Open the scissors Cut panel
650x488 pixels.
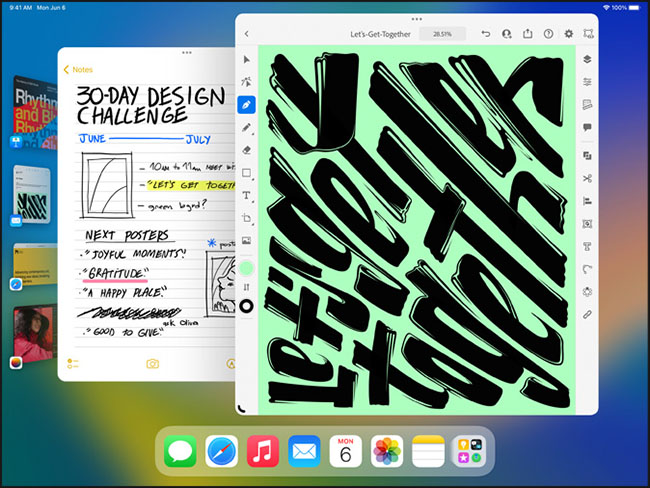[x=587, y=179]
